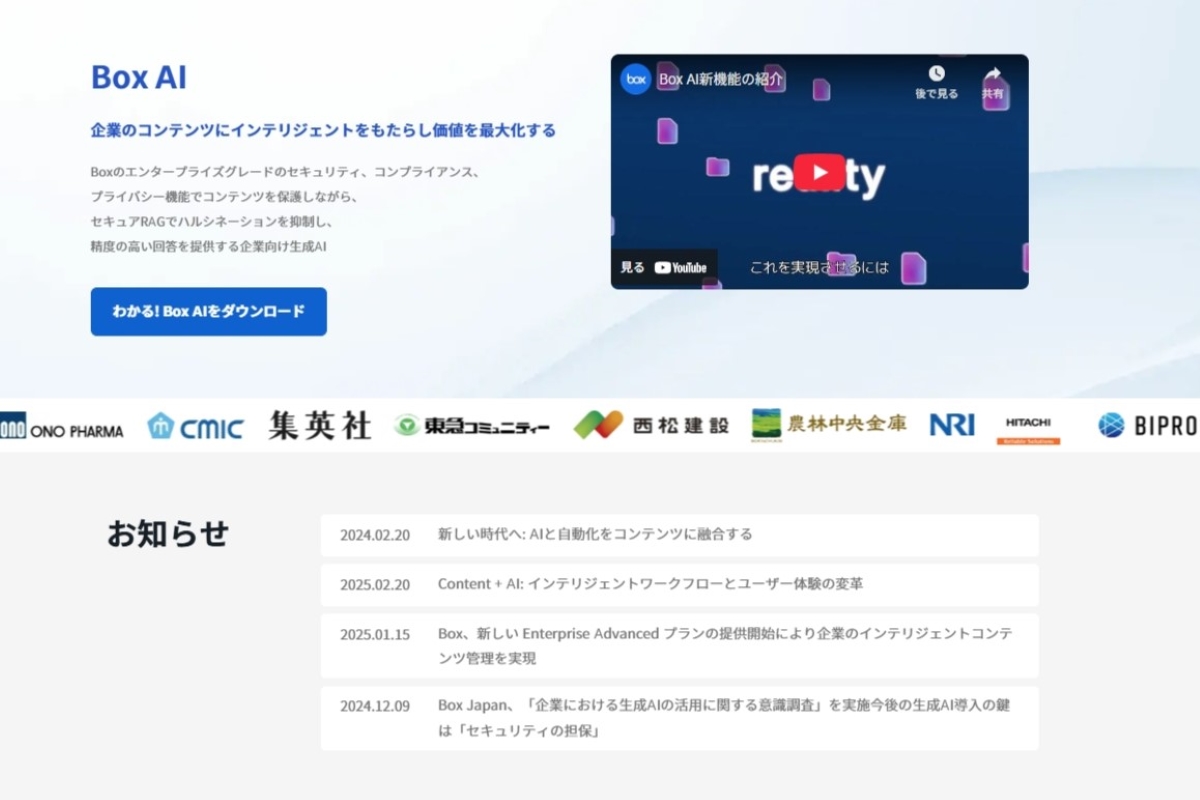The image size is (1200, 800).
Task: Click the NRI logo
Action: click(951, 425)
